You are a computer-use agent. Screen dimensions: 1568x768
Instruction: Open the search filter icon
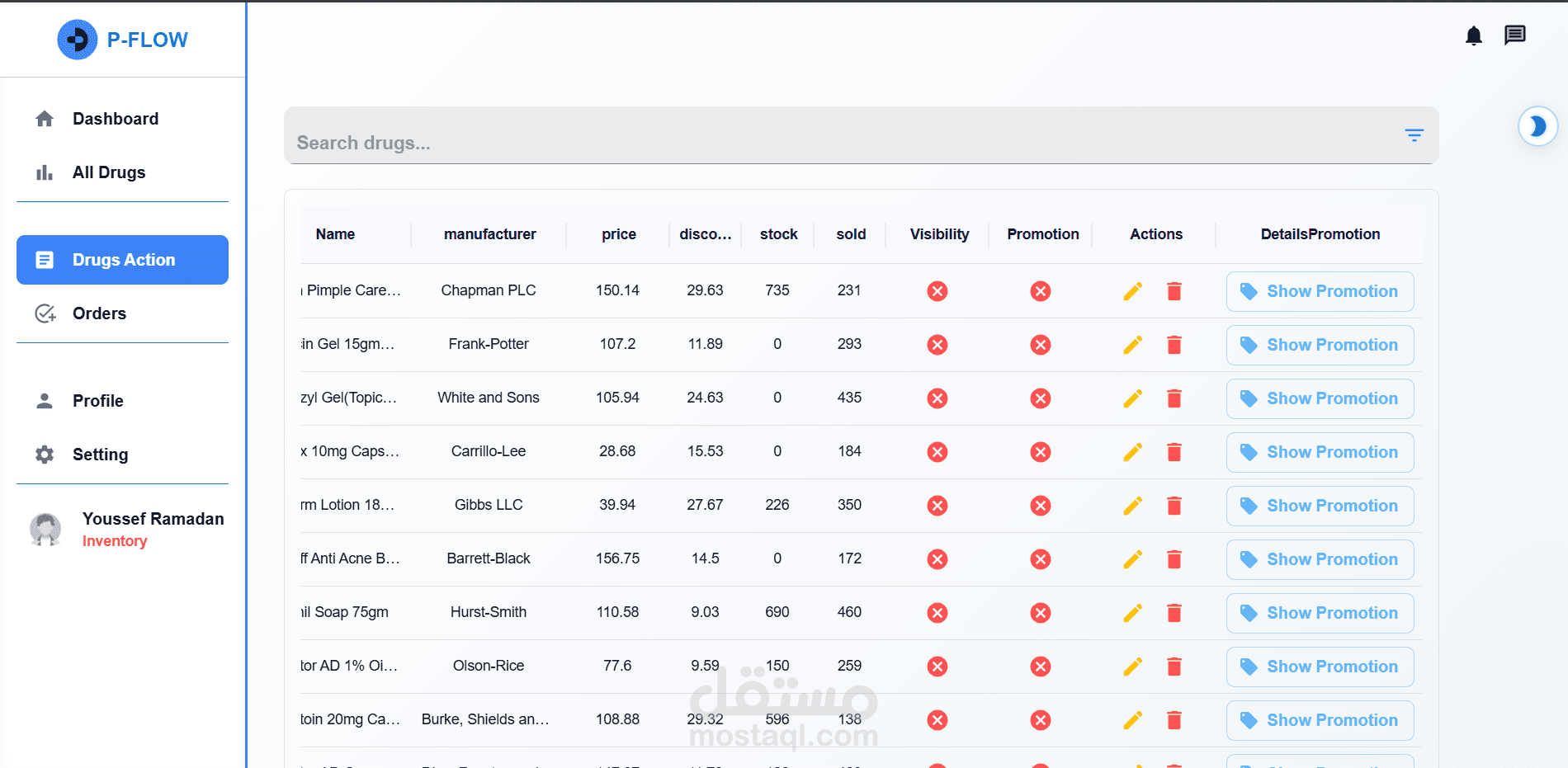click(1415, 135)
